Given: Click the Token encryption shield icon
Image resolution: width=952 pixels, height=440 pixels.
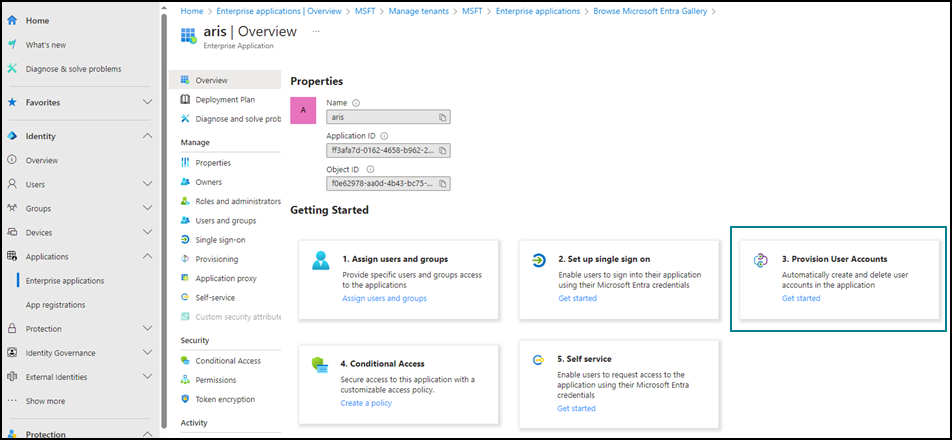Looking at the screenshot, I should pyautogui.click(x=185, y=399).
